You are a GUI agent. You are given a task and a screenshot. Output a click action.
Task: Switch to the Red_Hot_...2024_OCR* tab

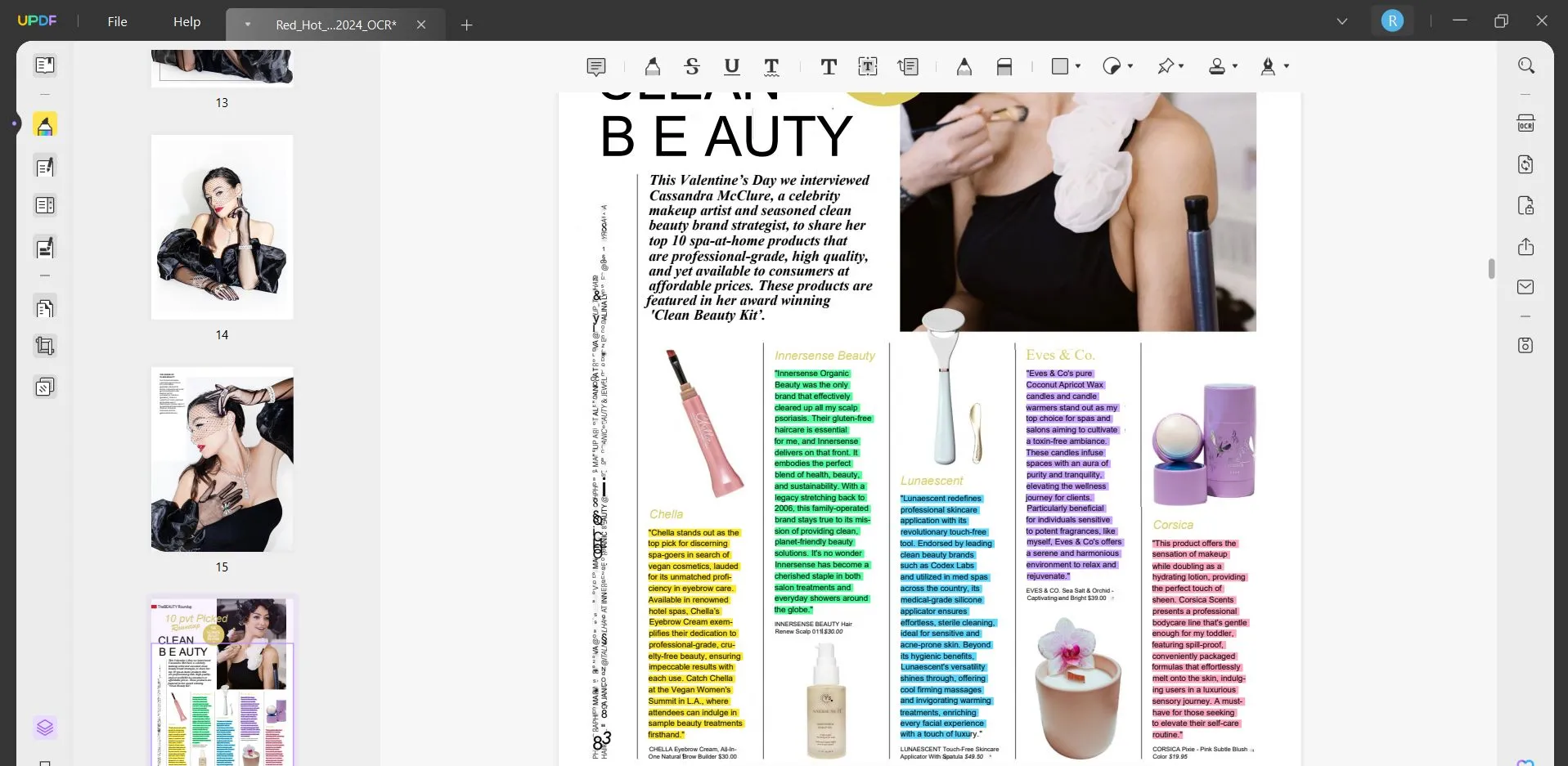click(336, 25)
